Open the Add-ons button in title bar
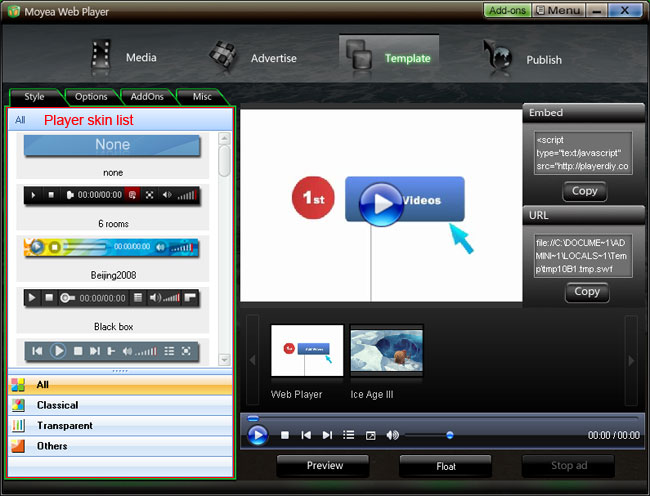The image size is (650, 496). coord(507,10)
